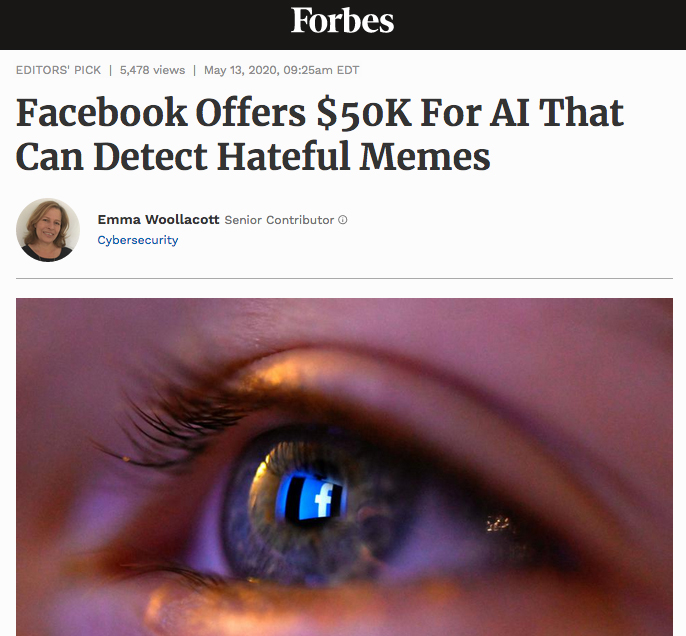686x636 pixels.
Task: Open Emma Woollacott's author profile photo
Action: pyautogui.click(x=48, y=230)
